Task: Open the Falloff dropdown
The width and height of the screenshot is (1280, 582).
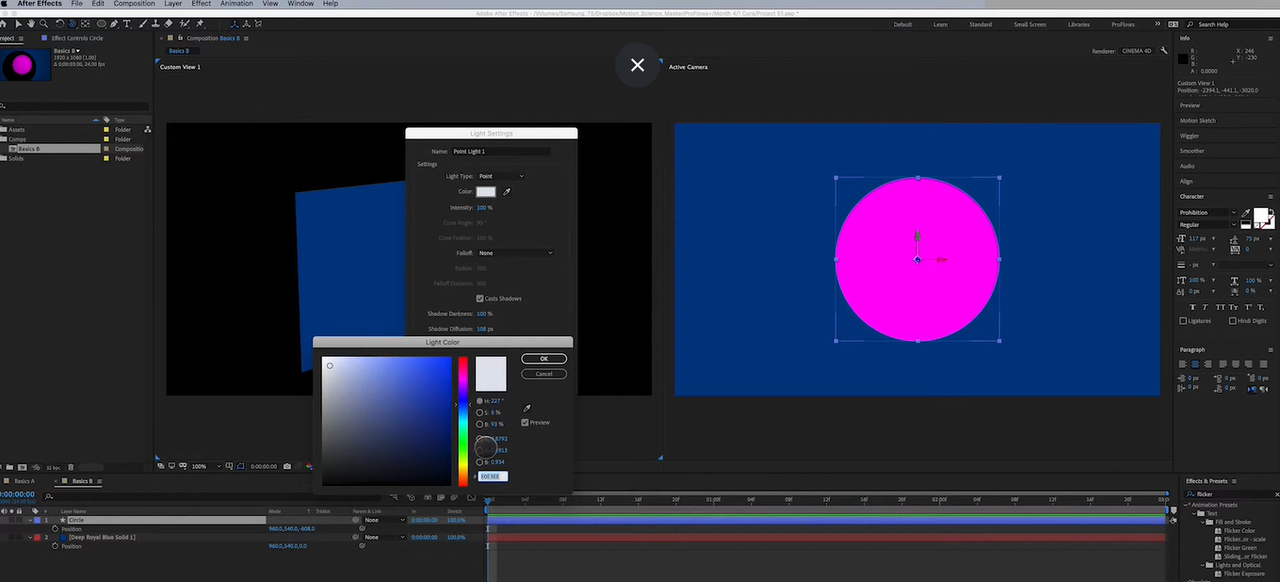Action: coord(515,253)
